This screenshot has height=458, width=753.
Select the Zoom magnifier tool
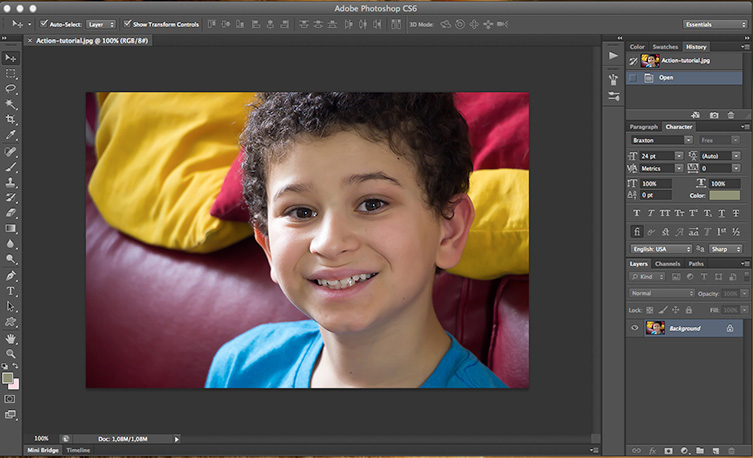click(x=11, y=354)
